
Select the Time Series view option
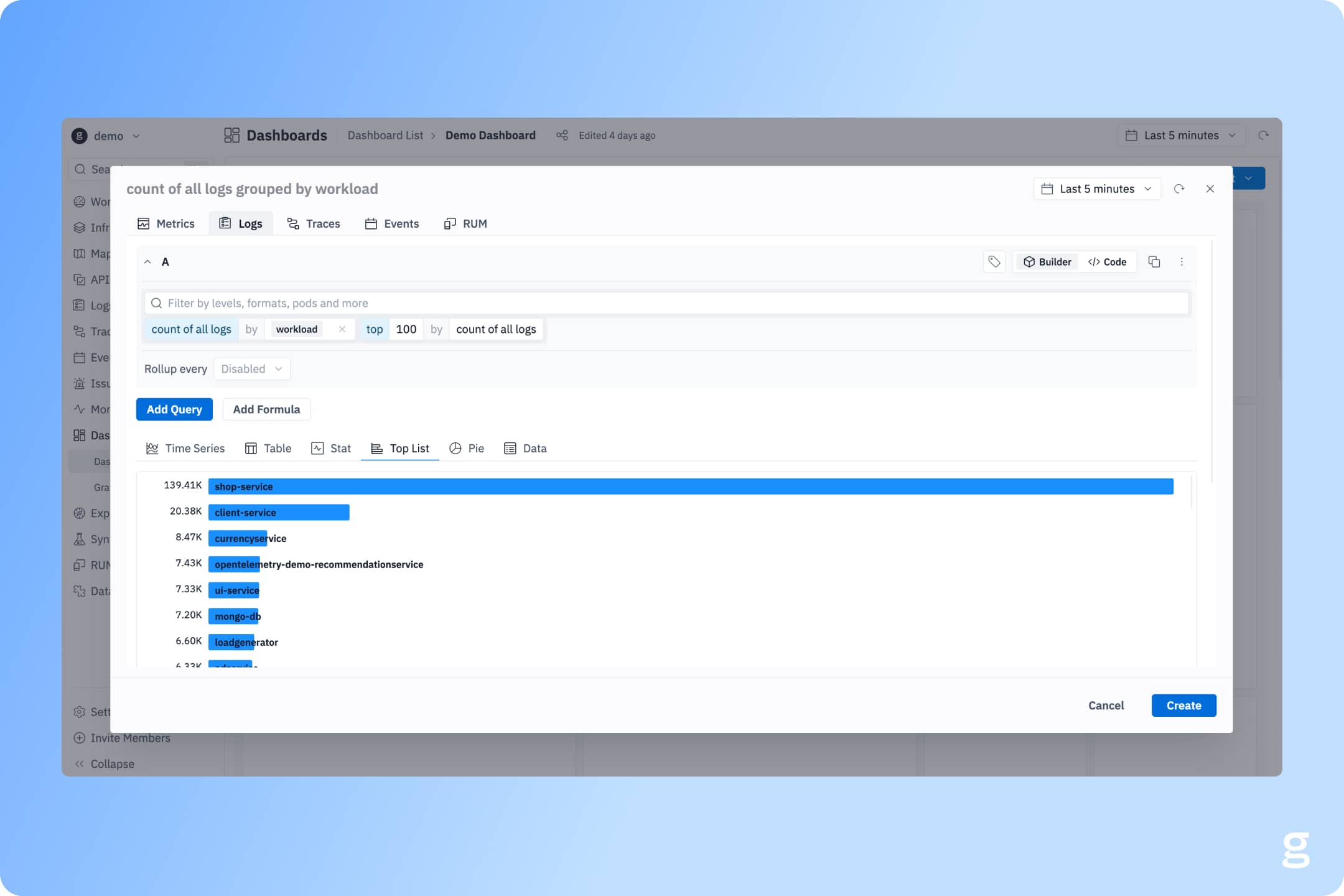pos(185,449)
